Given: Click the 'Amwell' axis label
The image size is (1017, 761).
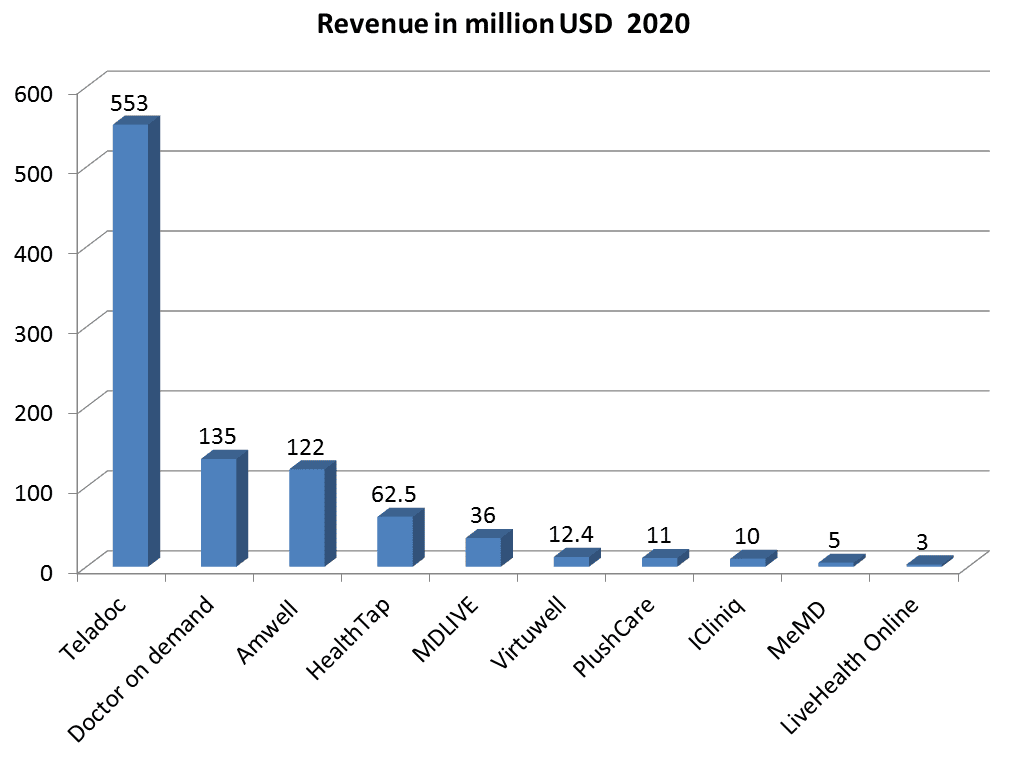Looking at the screenshot, I should click(267, 632).
